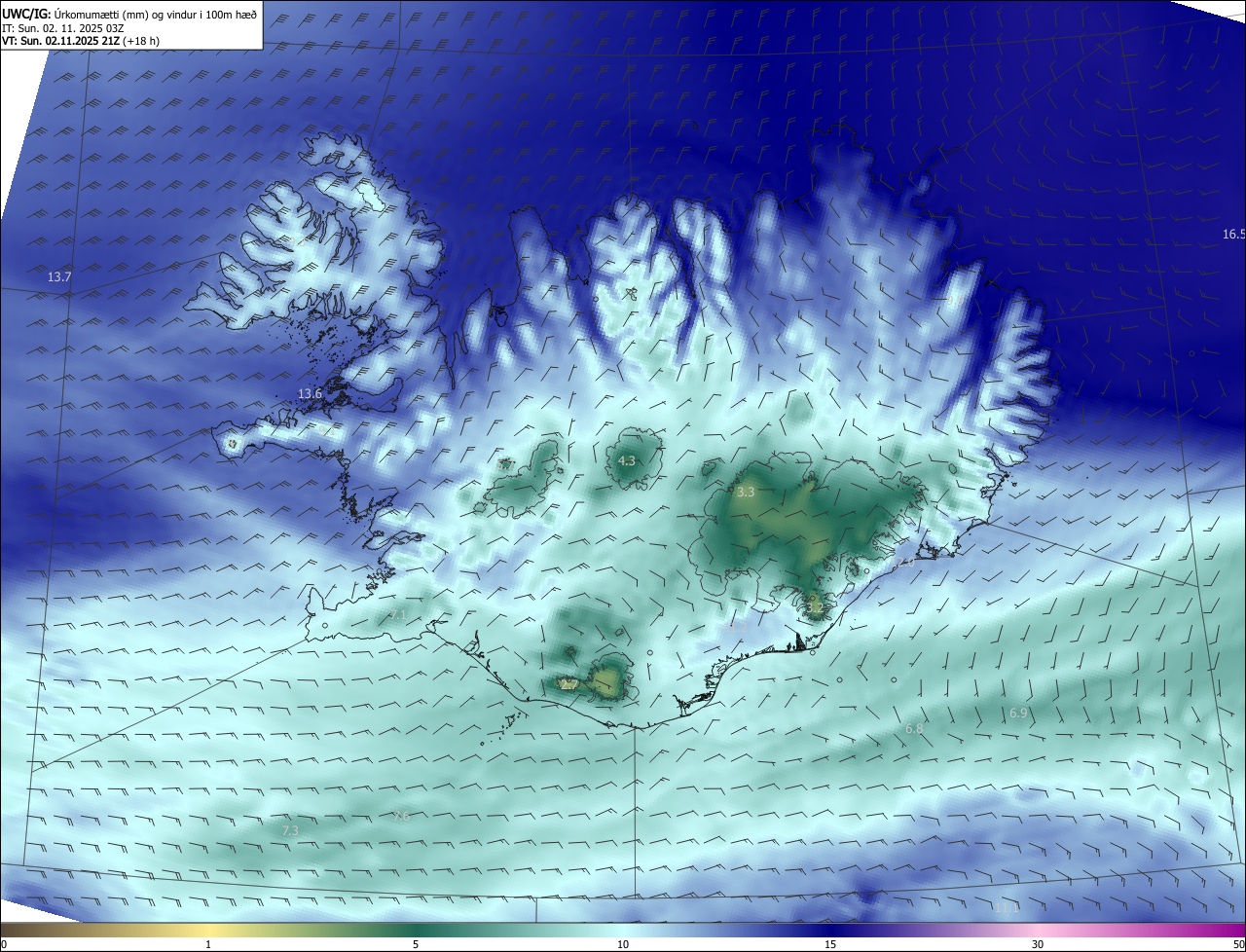The height and width of the screenshot is (952, 1246).
Task: Click the color scale at the 5 tick
Action: pos(416,944)
